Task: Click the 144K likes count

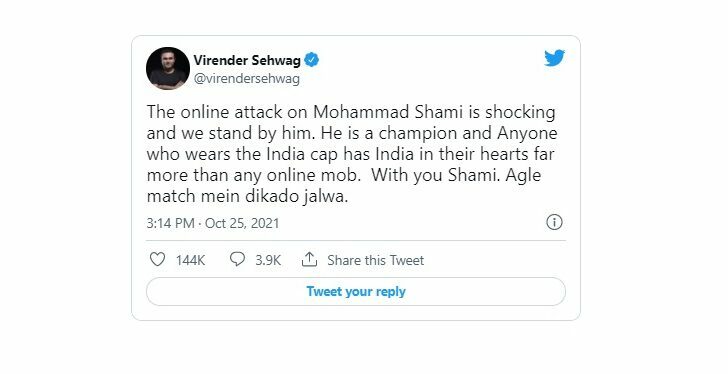Action: pos(190,260)
